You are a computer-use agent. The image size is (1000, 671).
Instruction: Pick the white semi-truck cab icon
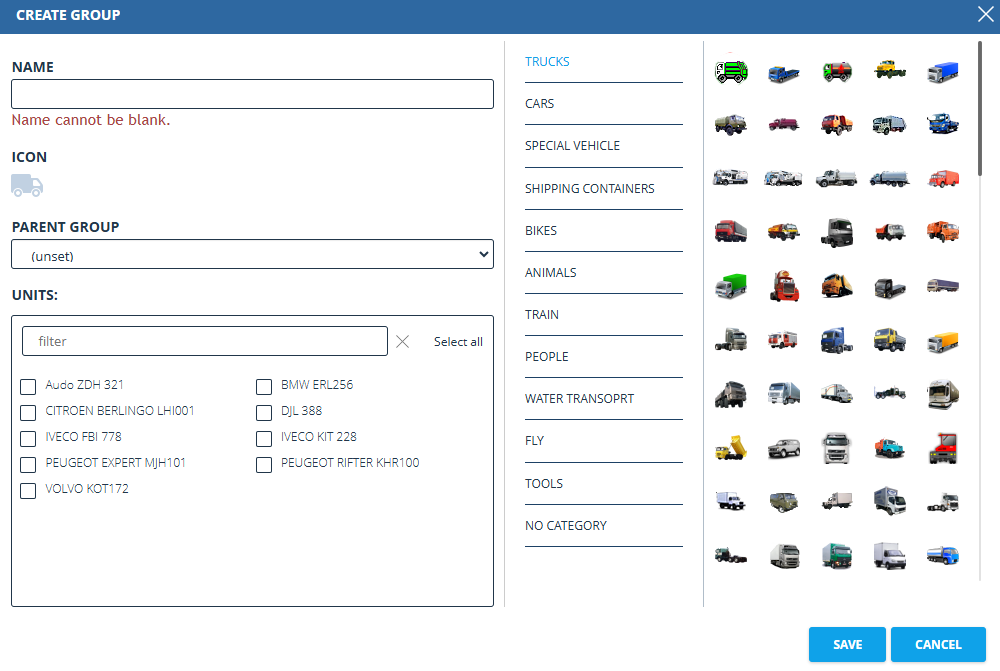[837, 447]
